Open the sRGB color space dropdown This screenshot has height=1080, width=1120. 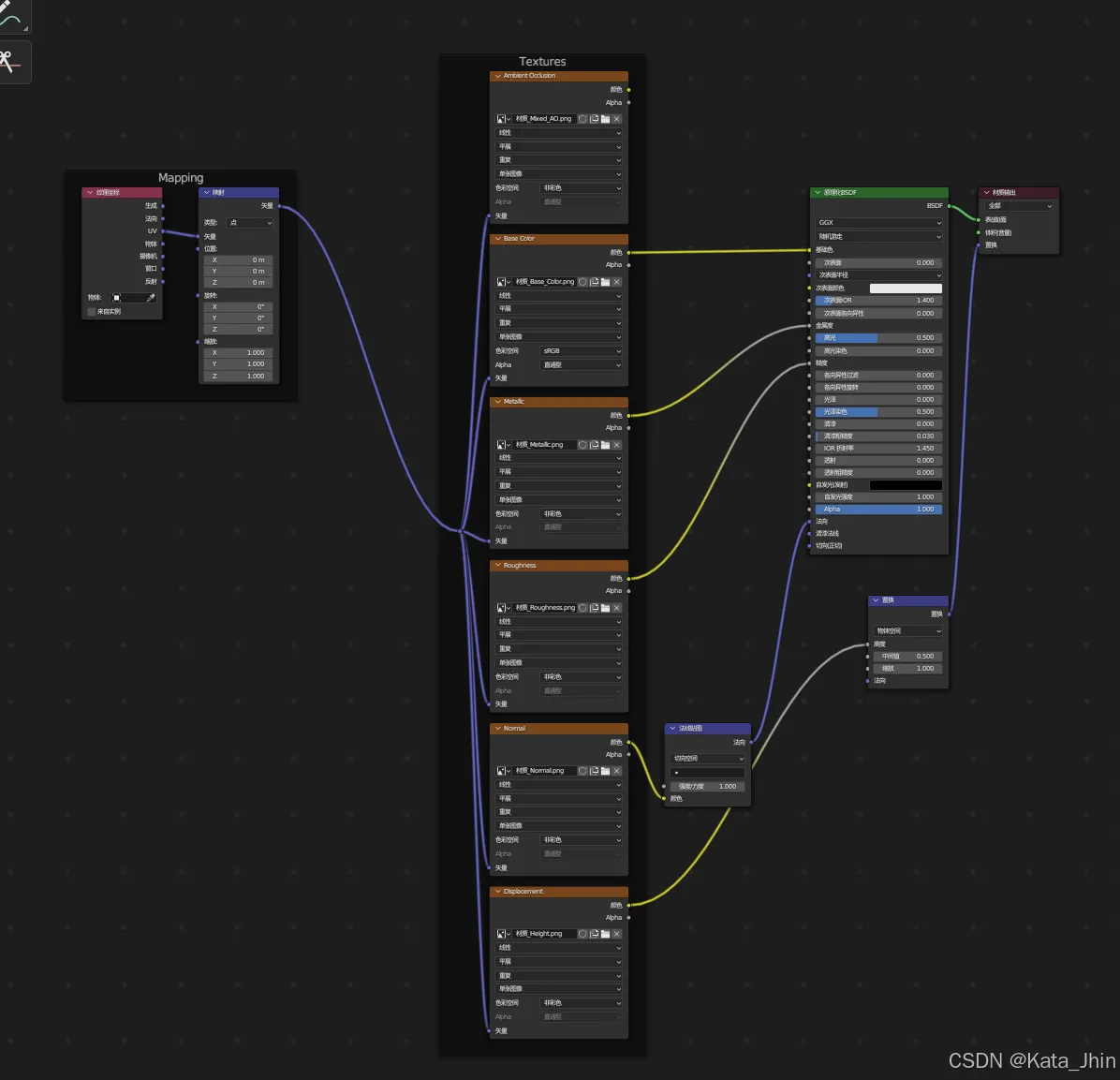click(581, 351)
